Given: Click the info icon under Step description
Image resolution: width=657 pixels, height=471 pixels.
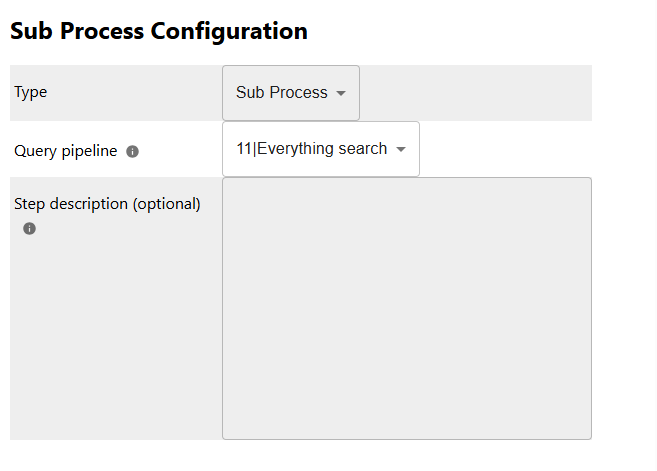Looking at the screenshot, I should (29, 229).
